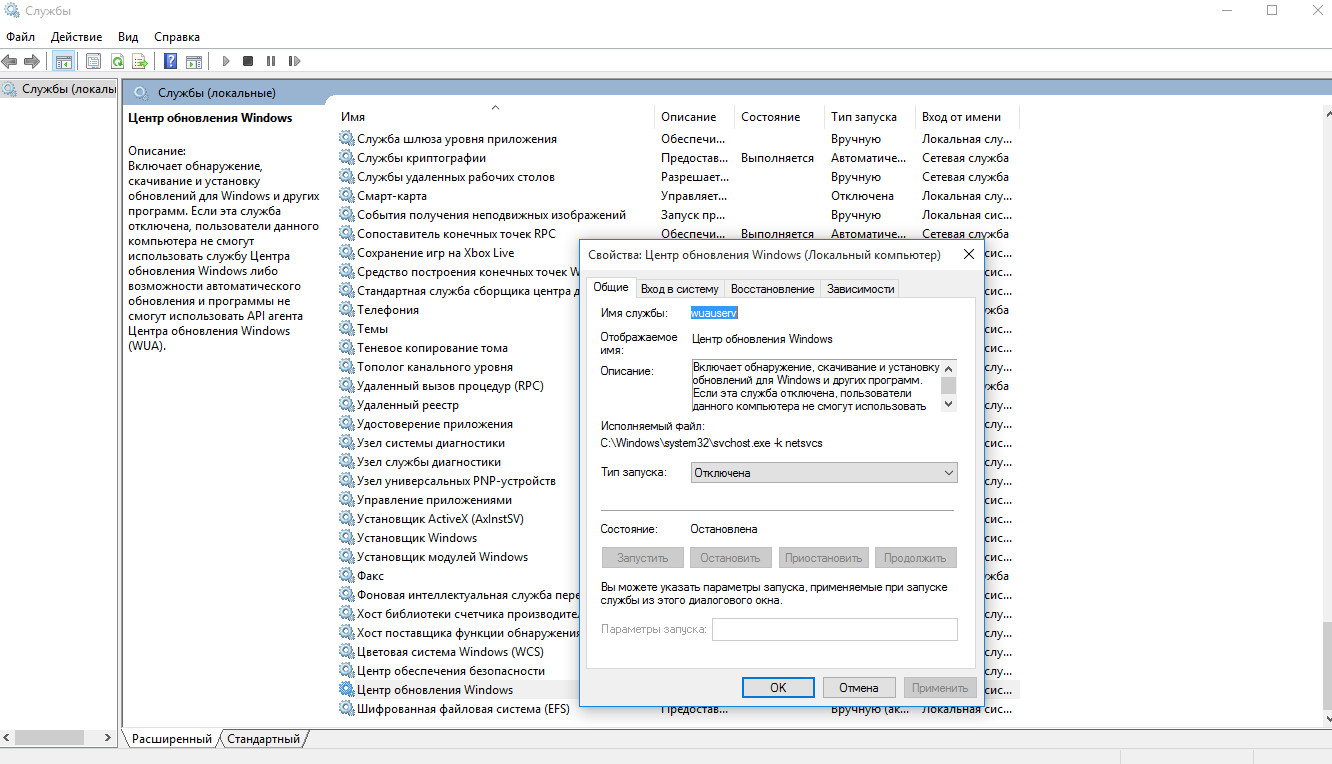Screen dimensions: 1332x764
Task: Click the gear icon beside Шифрованная файловая система (EFS)
Action: pos(347,709)
